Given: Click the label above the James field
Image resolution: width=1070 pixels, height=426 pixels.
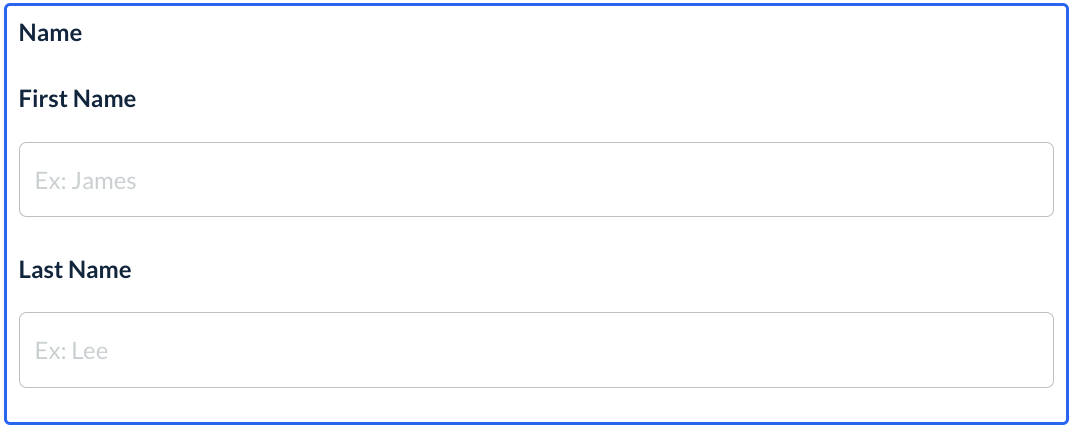Looking at the screenshot, I should pos(77,99).
